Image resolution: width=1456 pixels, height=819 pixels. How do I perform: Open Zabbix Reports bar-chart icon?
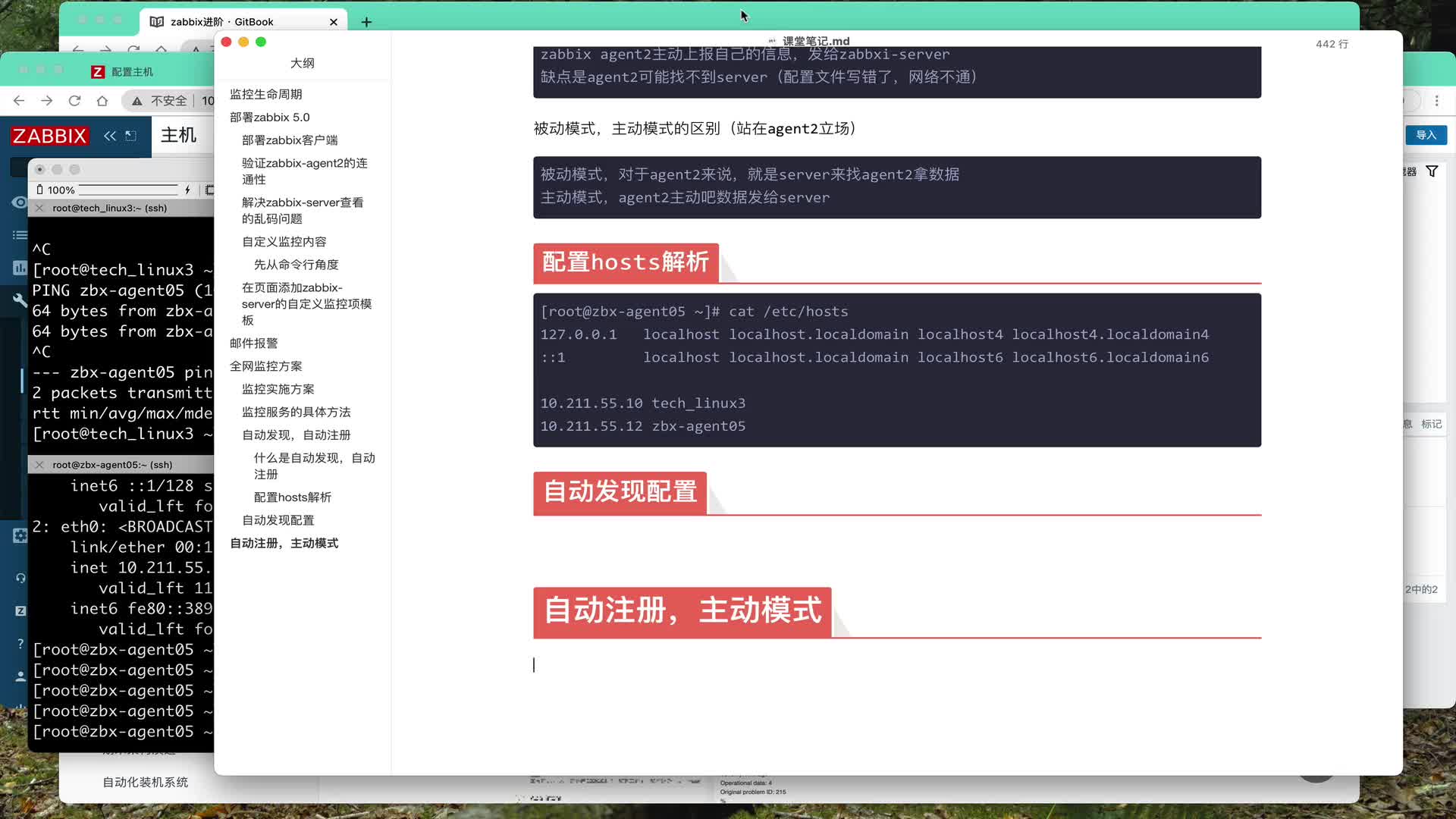[20, 268]
